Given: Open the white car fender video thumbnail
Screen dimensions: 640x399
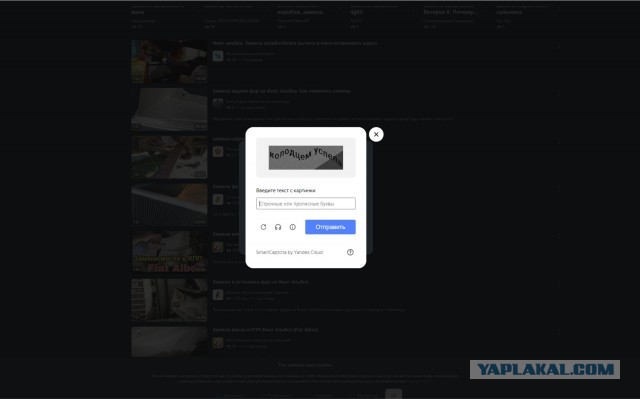Looking at the screenshot, I should [169, 109].
